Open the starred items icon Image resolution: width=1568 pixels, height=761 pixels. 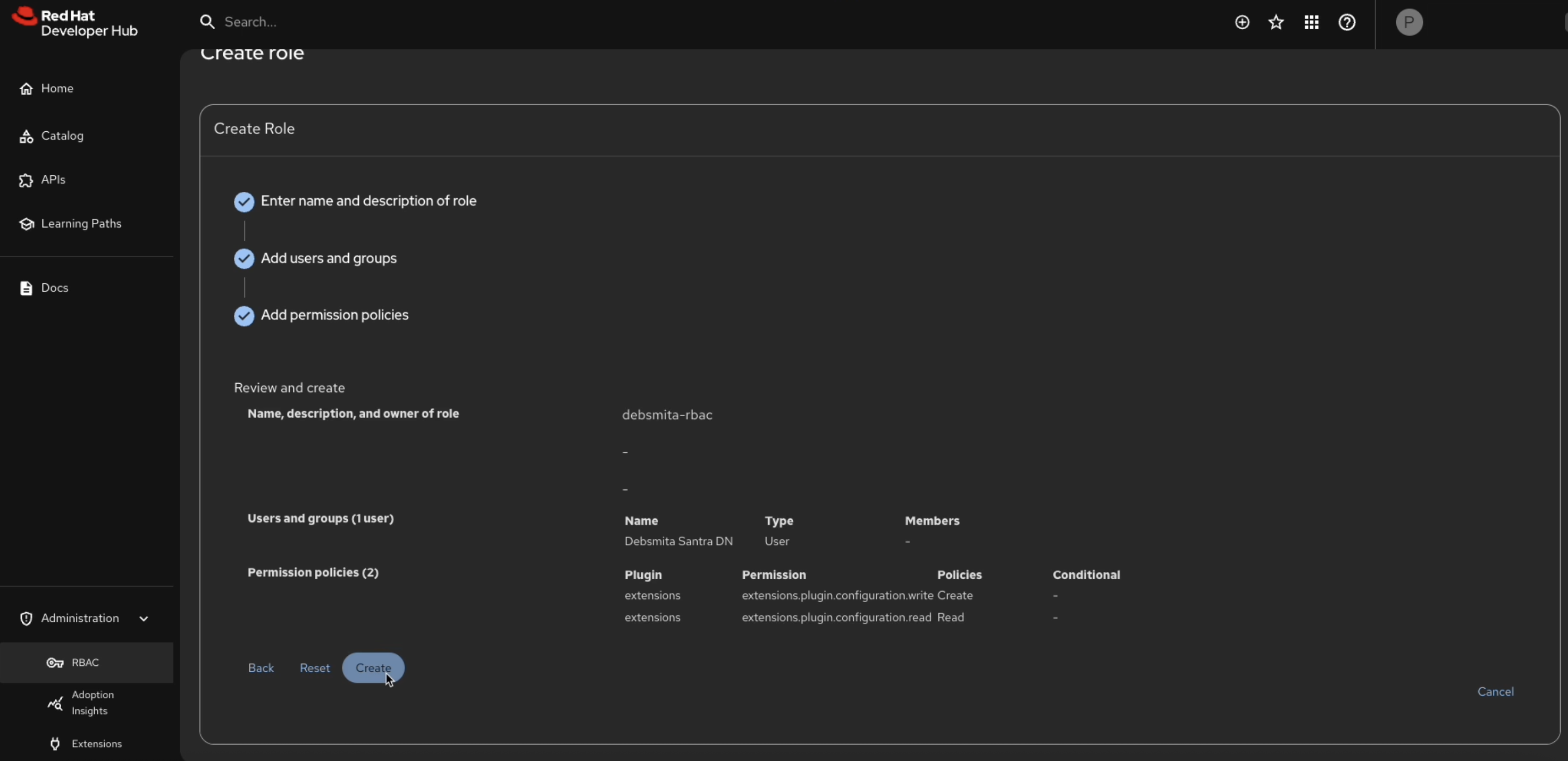(x=1277, y=22)
